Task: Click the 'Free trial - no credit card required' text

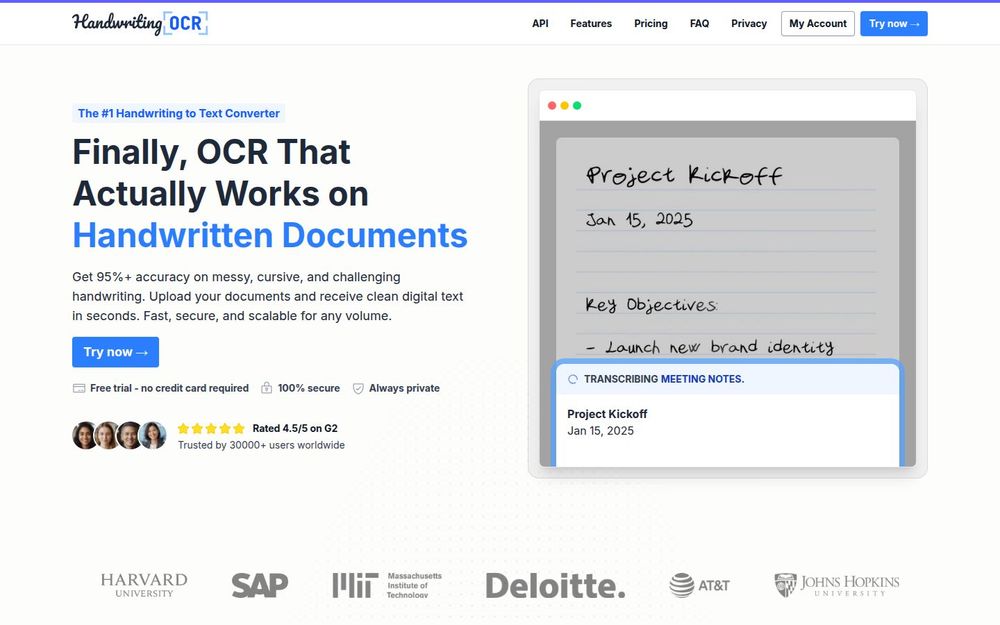Action: [x=169, y=388]
